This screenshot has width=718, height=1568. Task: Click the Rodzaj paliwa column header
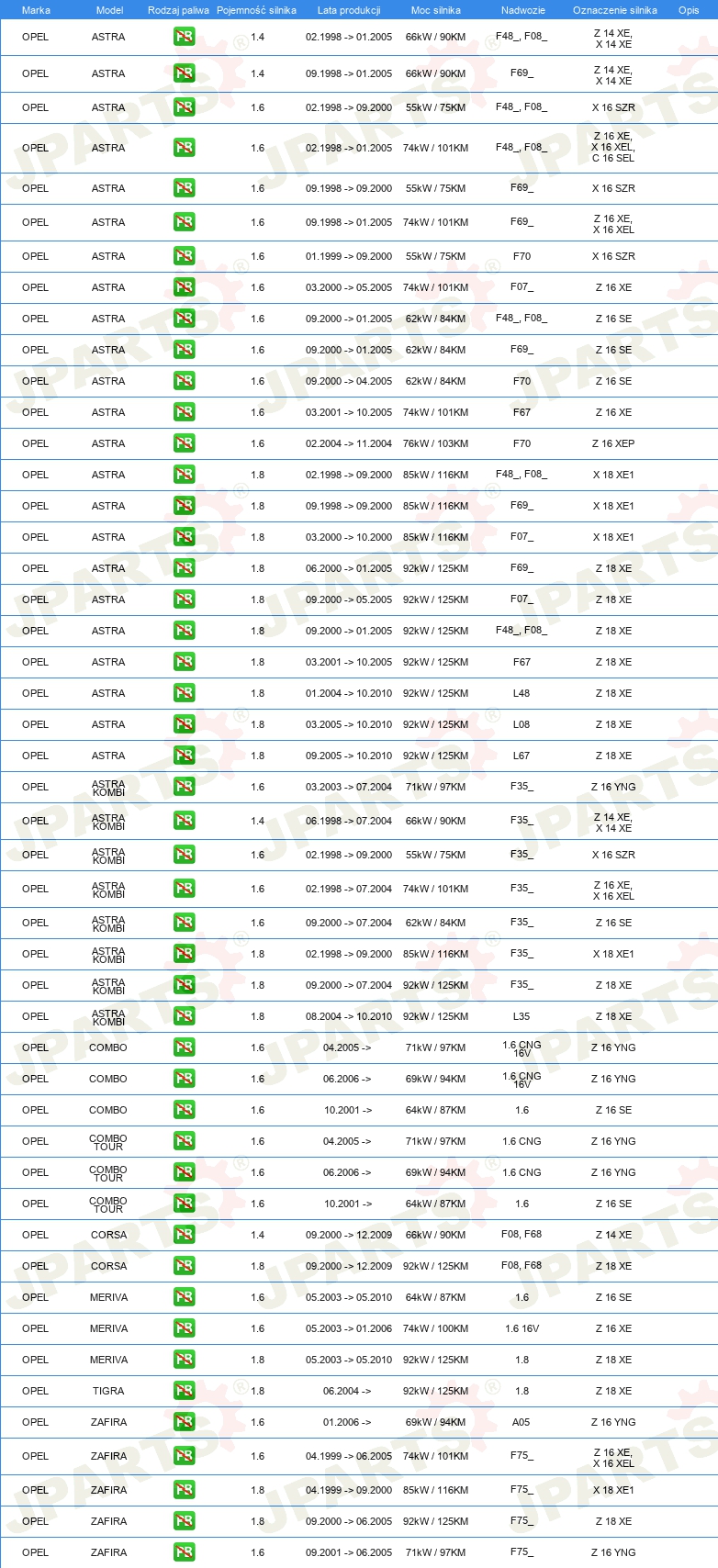pyautogui.click(x=178, y=10)
